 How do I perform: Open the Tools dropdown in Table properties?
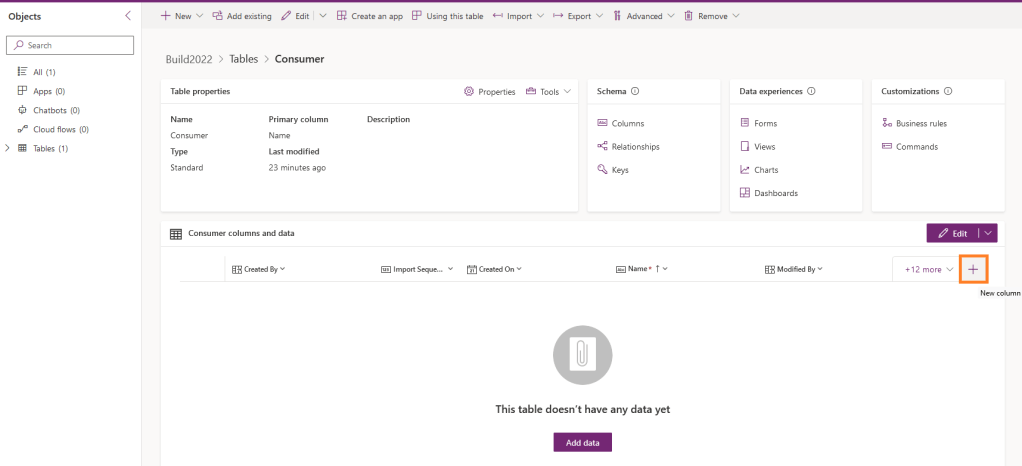coord(549,91)
